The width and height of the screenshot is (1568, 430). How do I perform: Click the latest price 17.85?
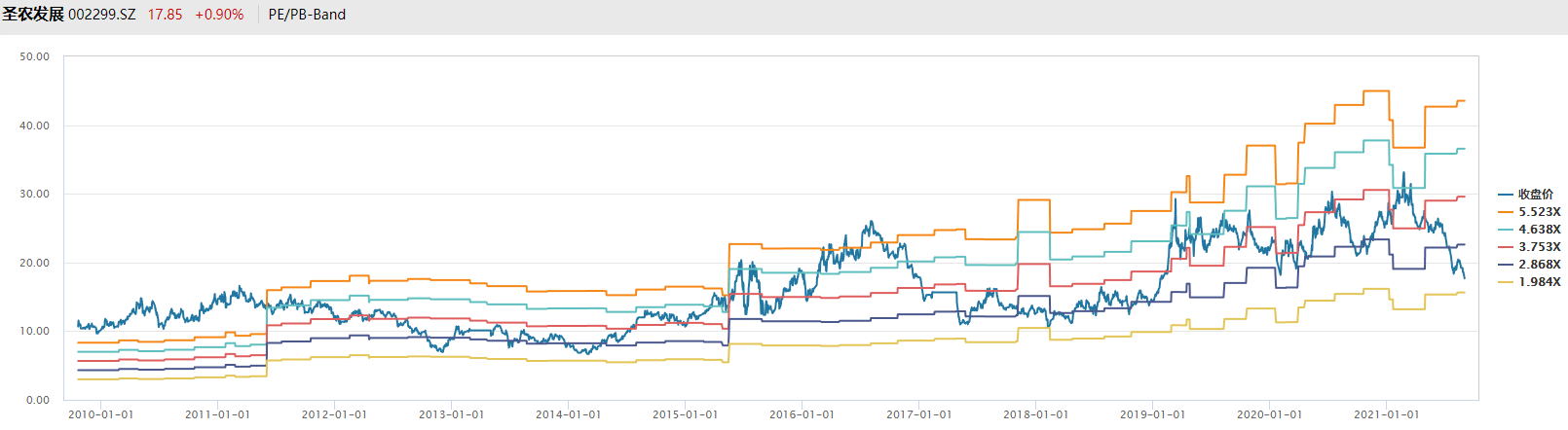click(165, 15)
